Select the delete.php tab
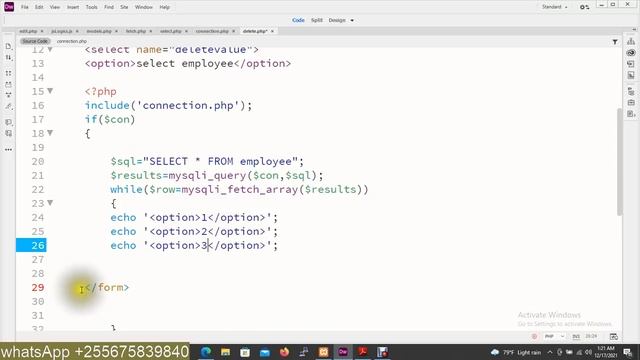Screen dimensions: 640x360 pos(255,31)
